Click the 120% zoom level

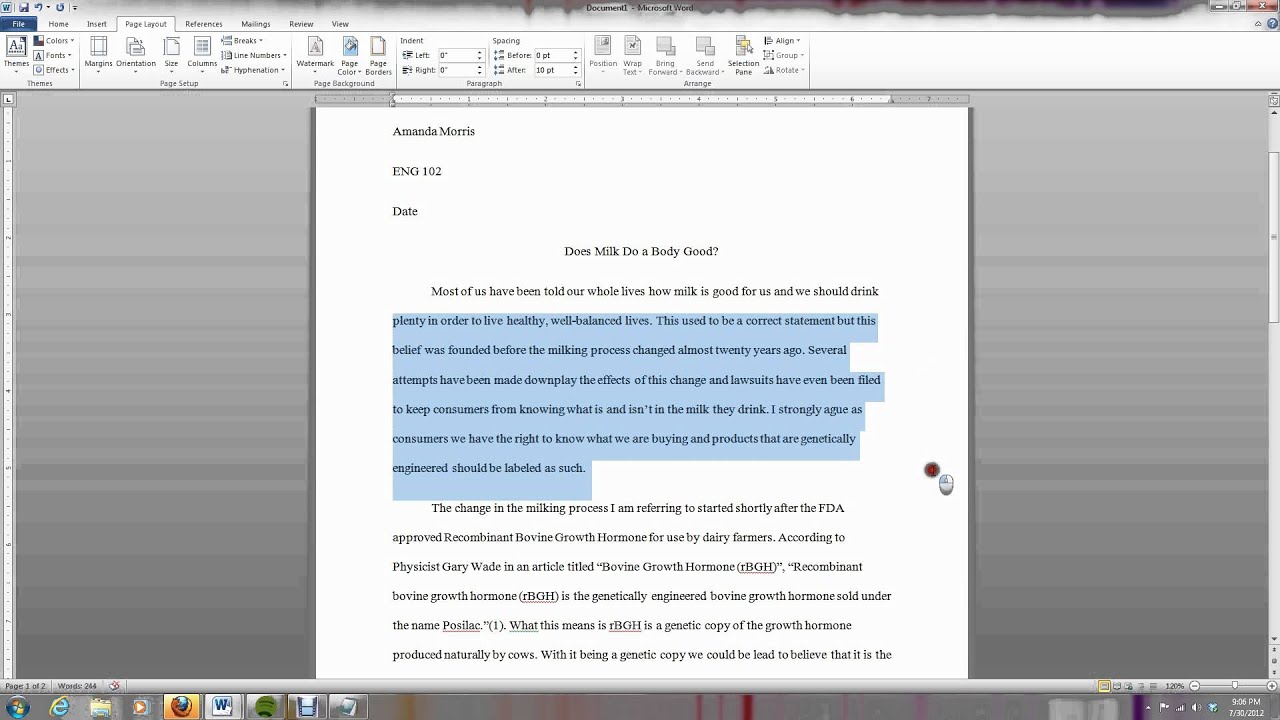point(1177,686)
